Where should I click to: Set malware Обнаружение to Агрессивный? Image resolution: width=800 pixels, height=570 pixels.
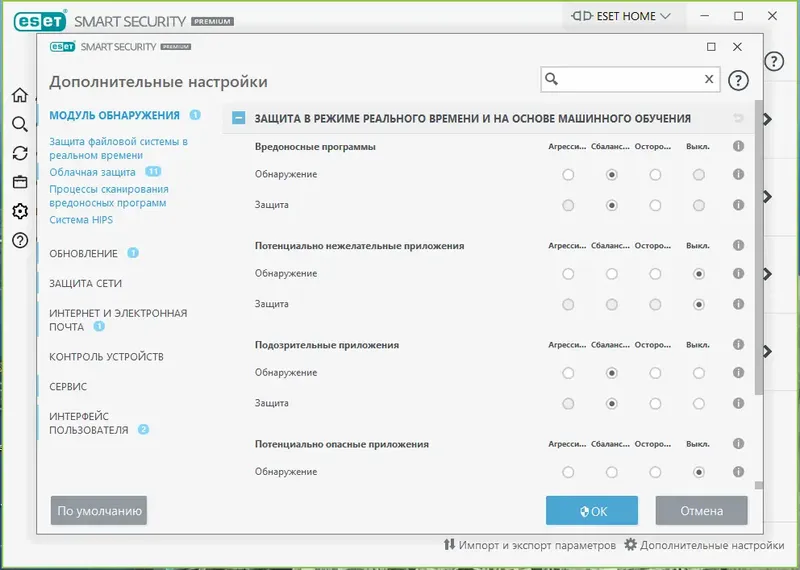pos(568,175)
